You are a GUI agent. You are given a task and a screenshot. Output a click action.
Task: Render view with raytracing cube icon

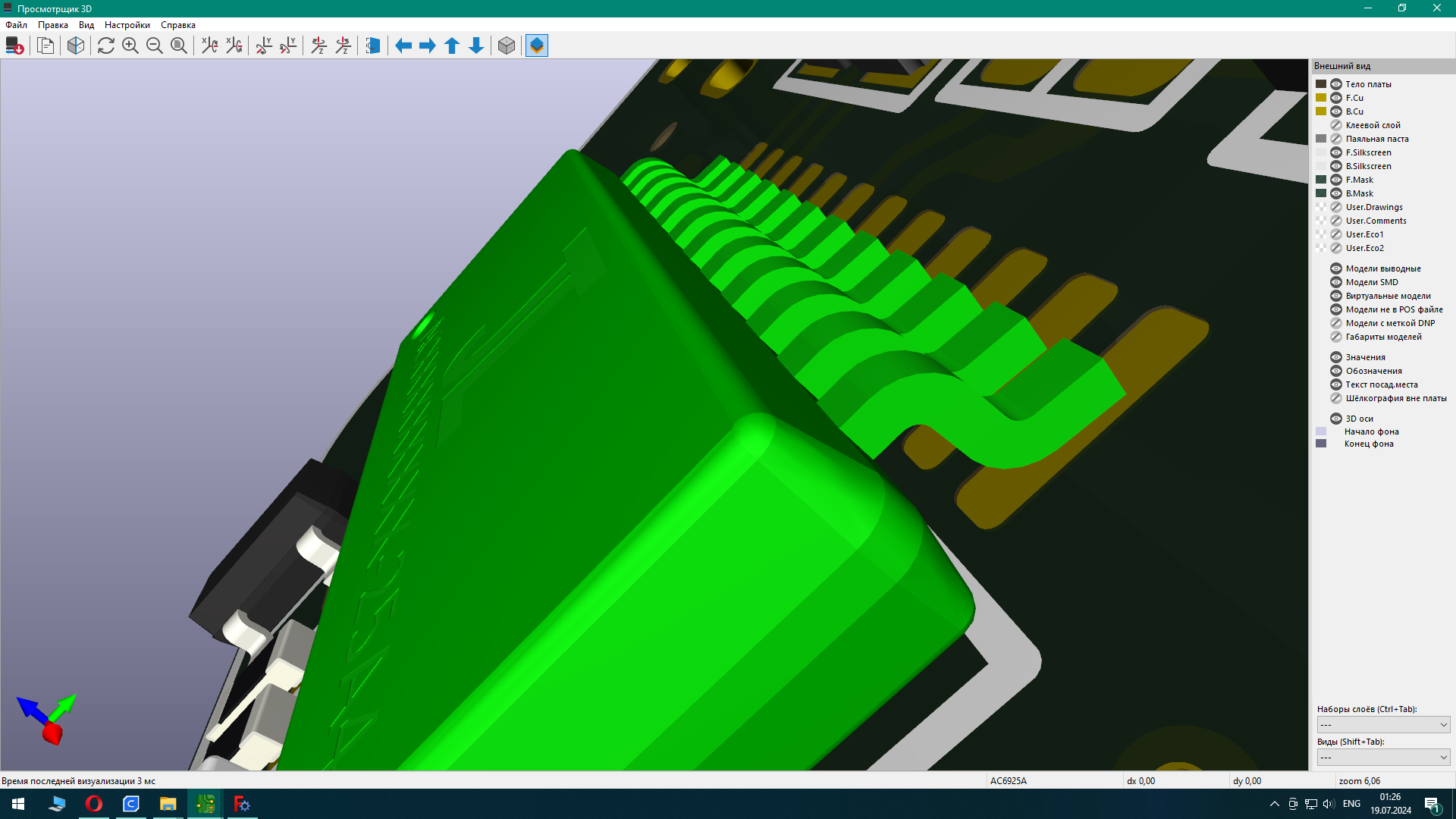[x=76, y=45]
